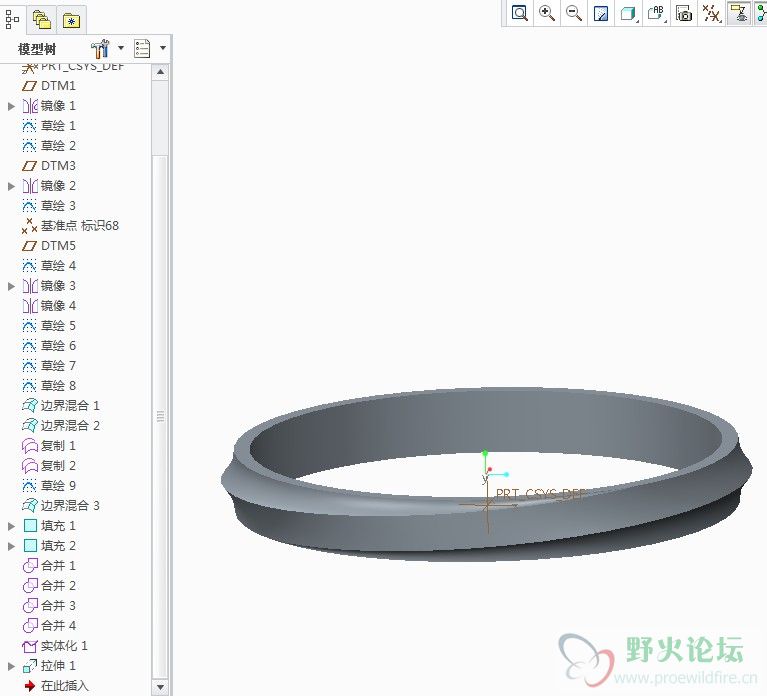Expand the 镜像 1 tree node
This screenshot has width=767, height=696.
point(11,106)
